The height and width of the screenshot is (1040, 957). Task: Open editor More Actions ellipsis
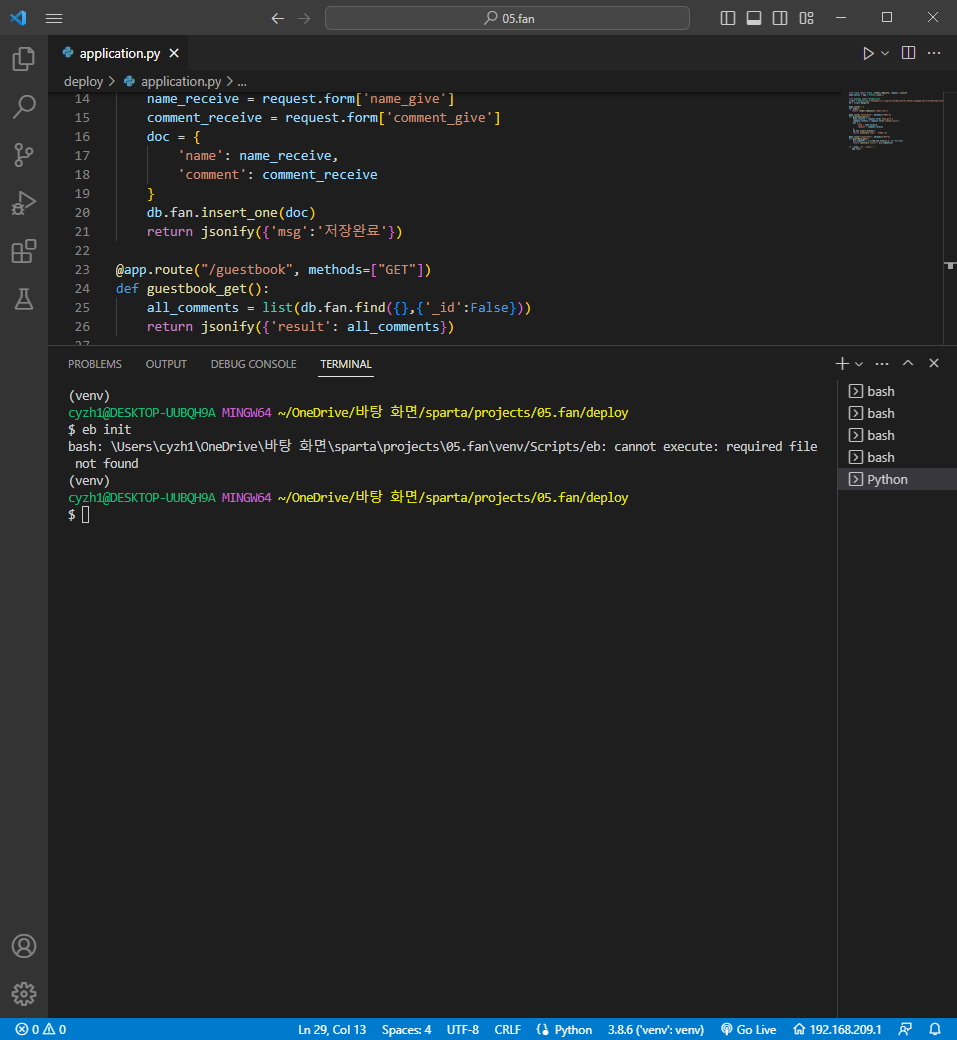pyautogui.click(x=934, y=53)
